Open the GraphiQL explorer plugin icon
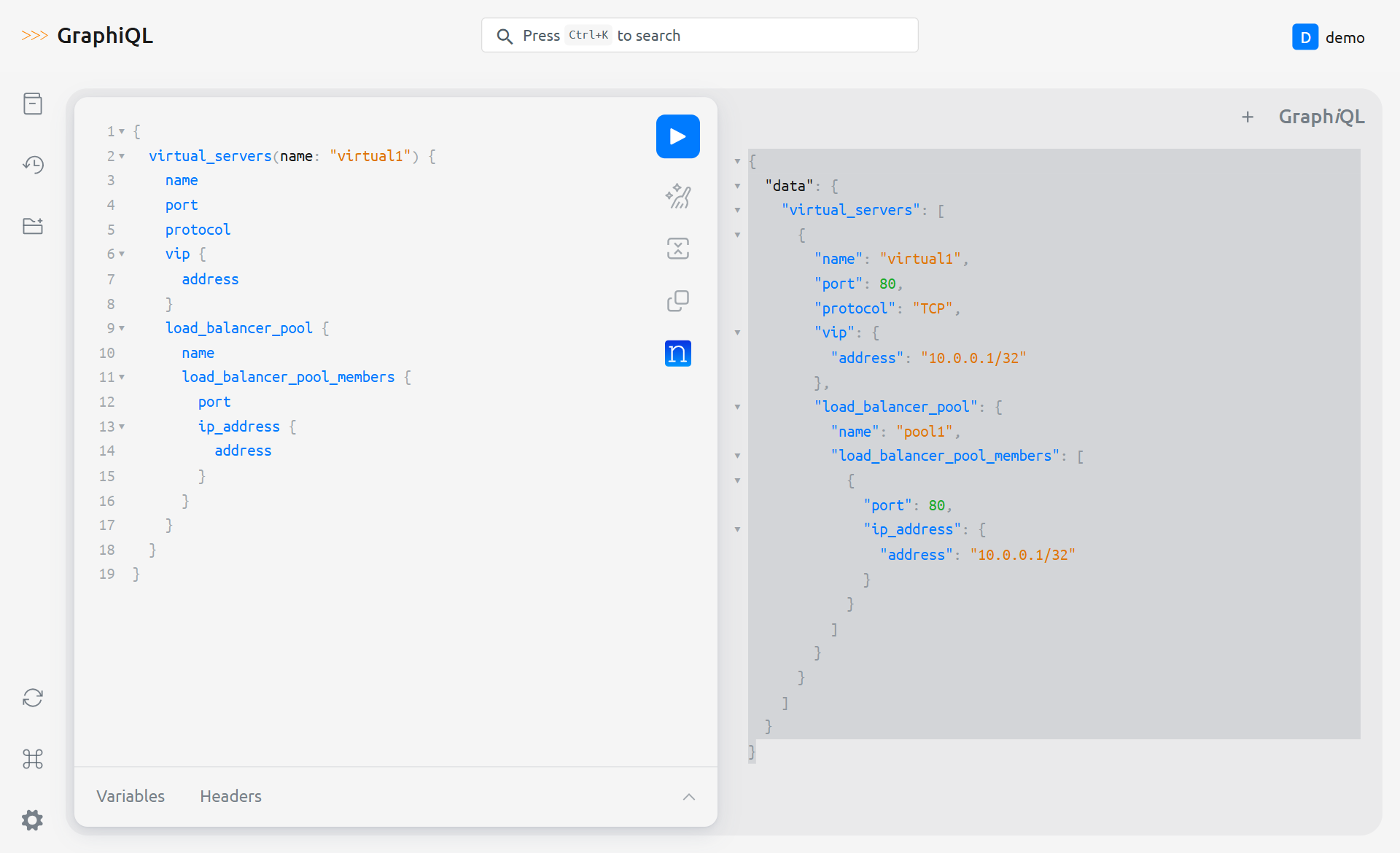The width and height of the screenshot is (1400, 853). coord(33,226)
